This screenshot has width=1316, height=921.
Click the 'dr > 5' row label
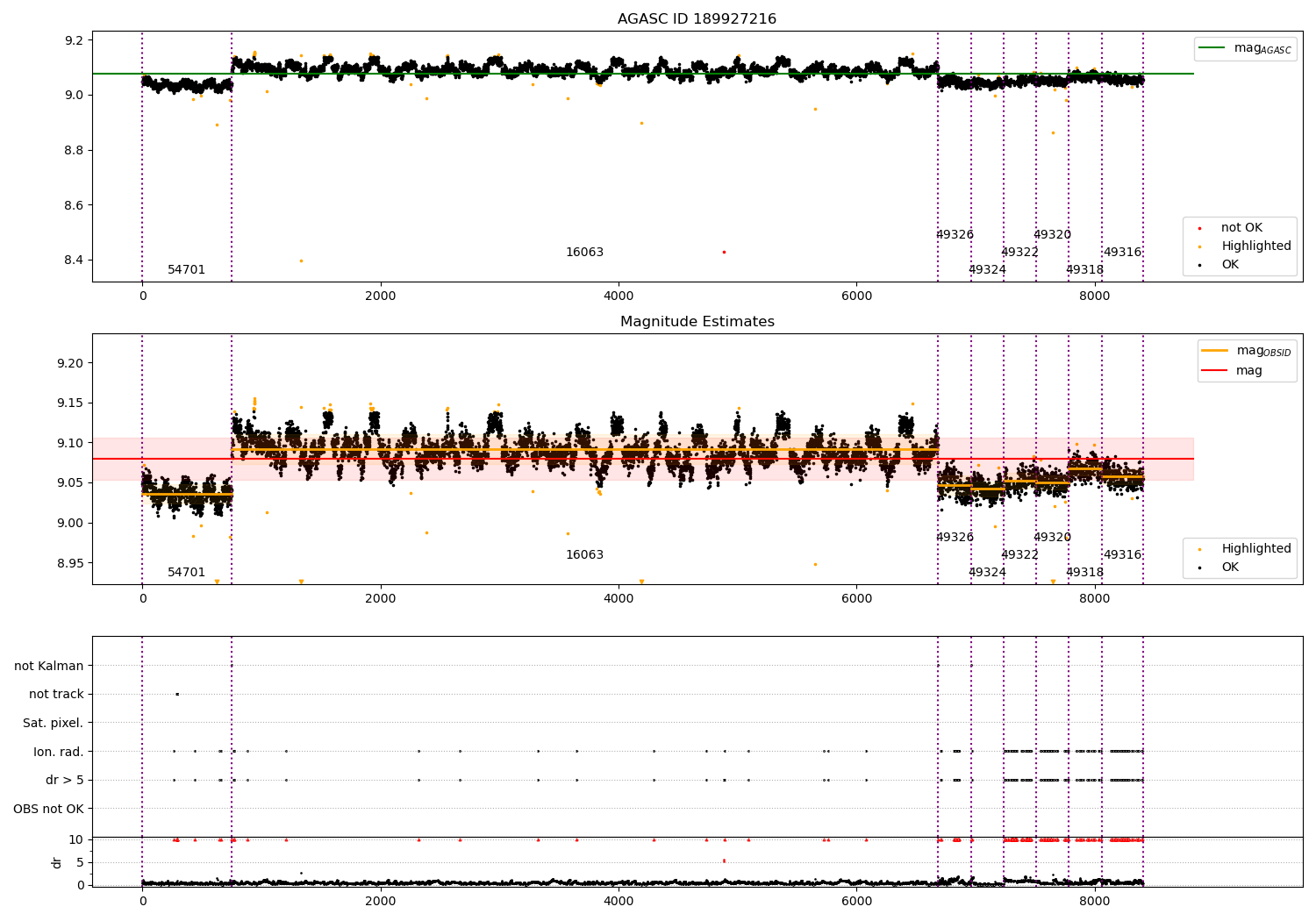point(65,781)
